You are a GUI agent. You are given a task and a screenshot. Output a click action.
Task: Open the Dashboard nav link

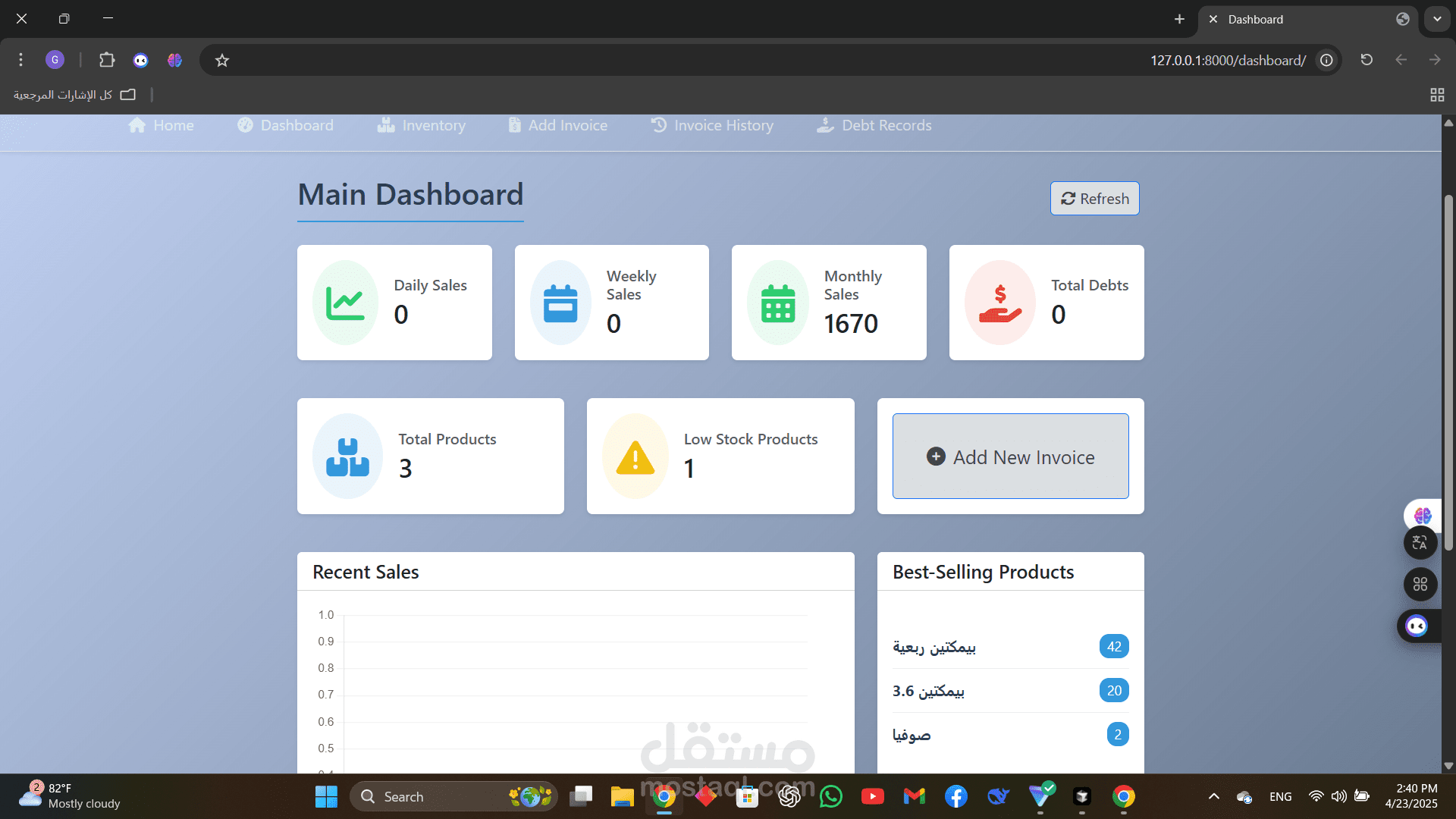click(x=285, y=125)
